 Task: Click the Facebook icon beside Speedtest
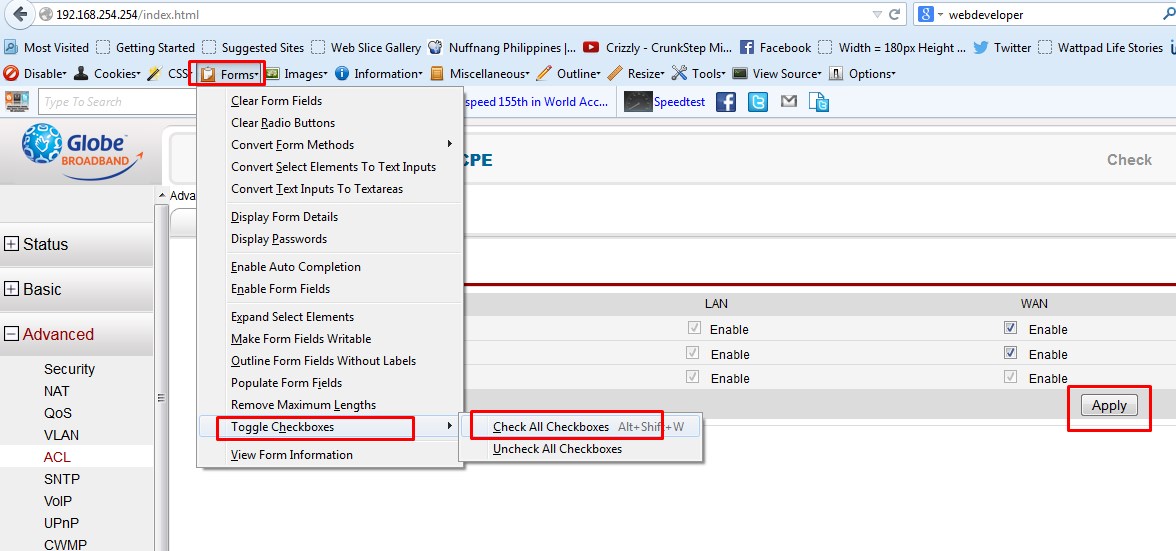click(725, 102)
